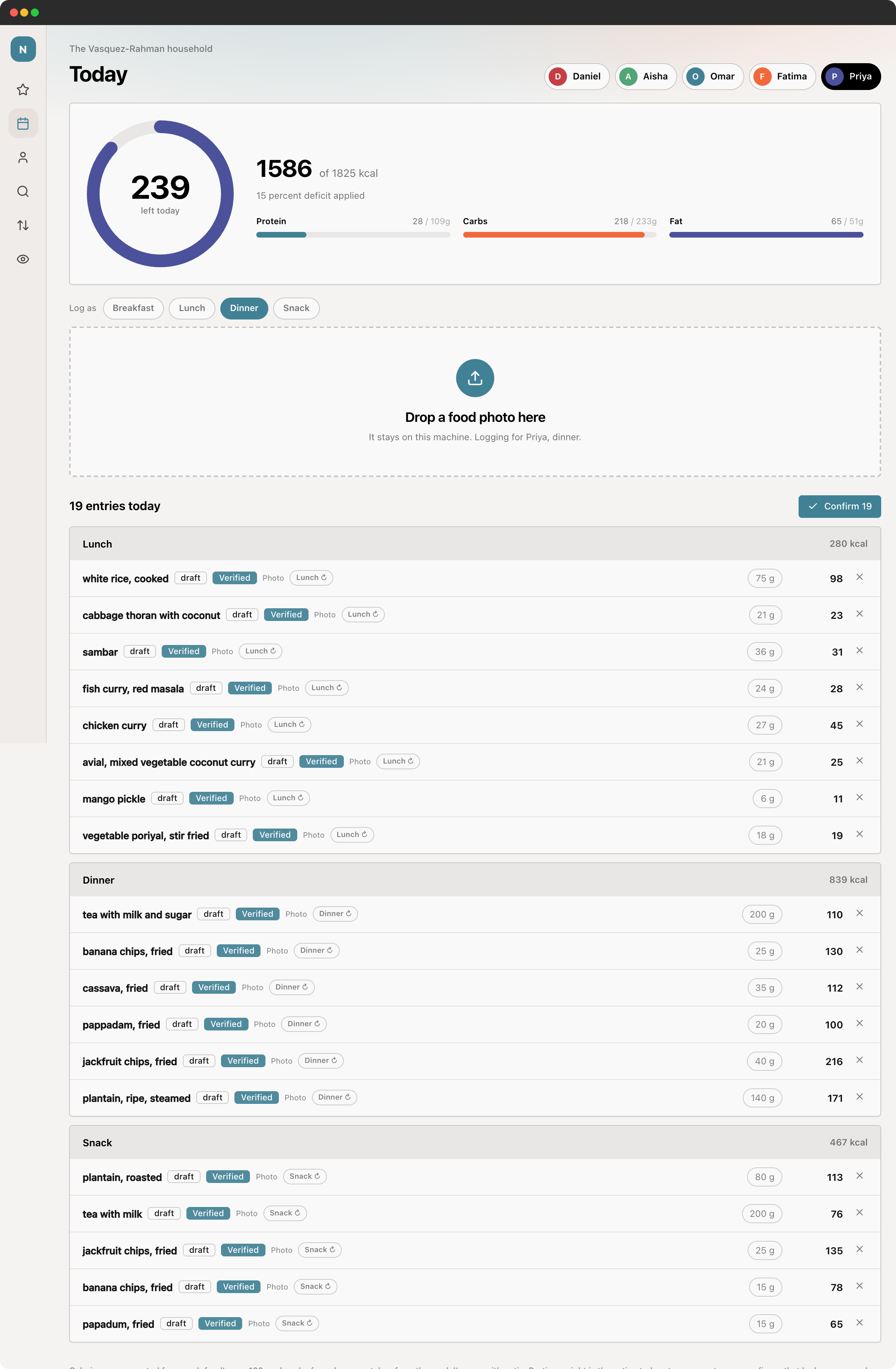This screenshot has width=896, height=1369.
Task: Open the profile person icon in sidebar
Action: [x=23, y=157]
